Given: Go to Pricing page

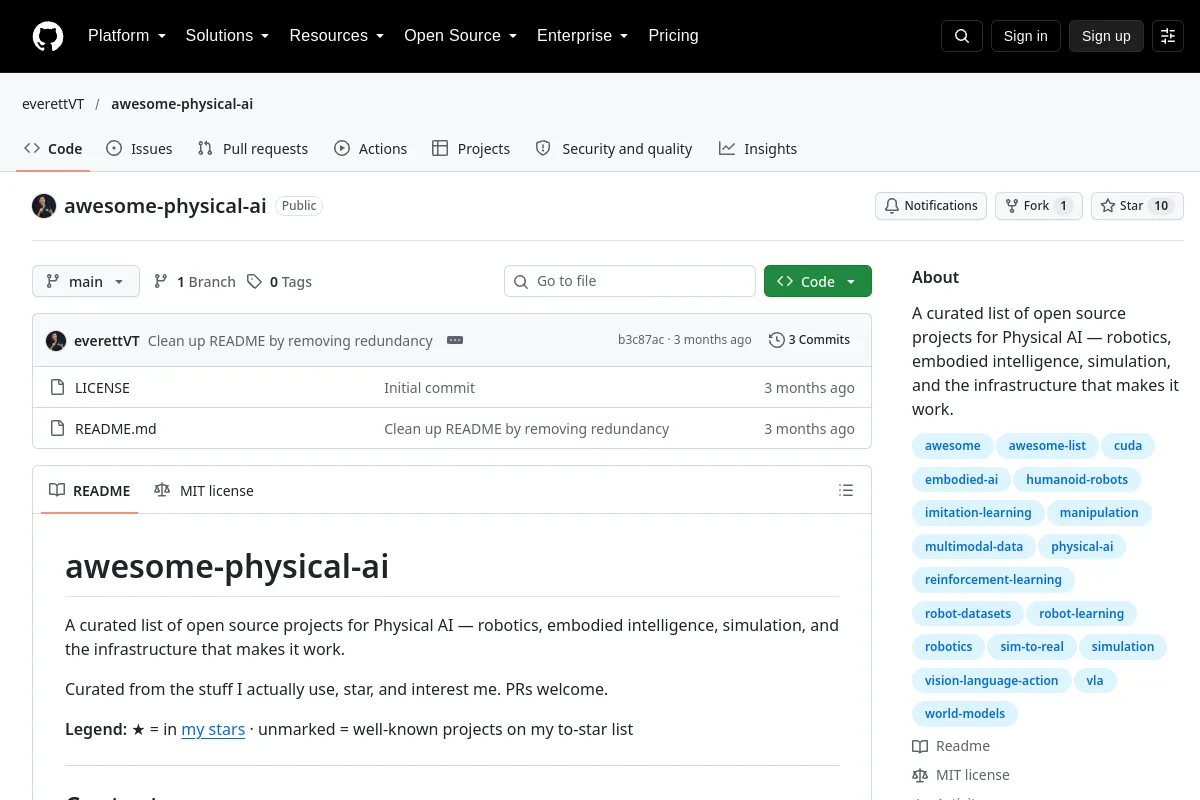Looking at the screenshot, I should [x=673, y=36].
